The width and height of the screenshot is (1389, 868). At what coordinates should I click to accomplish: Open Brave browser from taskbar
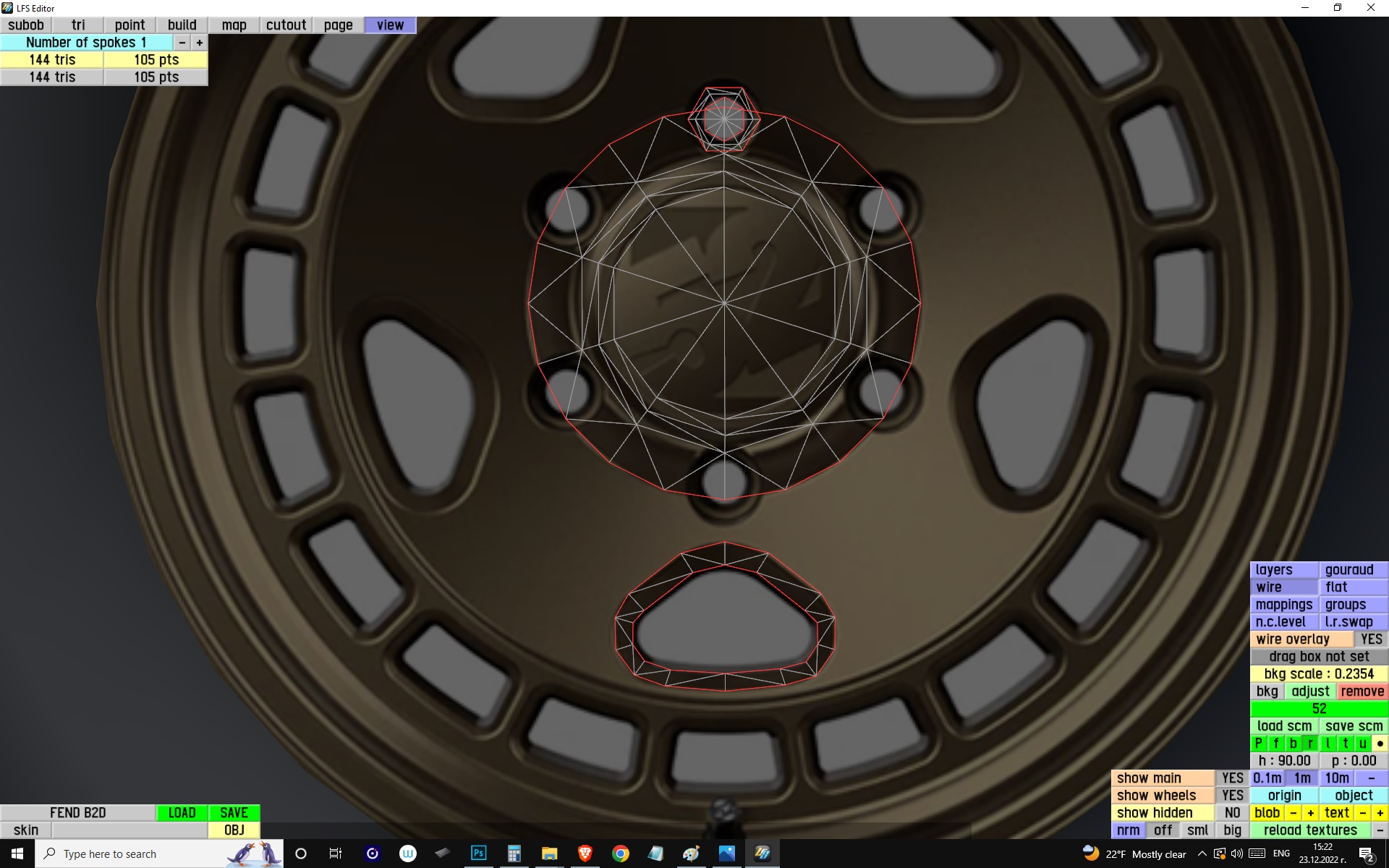pyautogui.click(x=585, y=854)
